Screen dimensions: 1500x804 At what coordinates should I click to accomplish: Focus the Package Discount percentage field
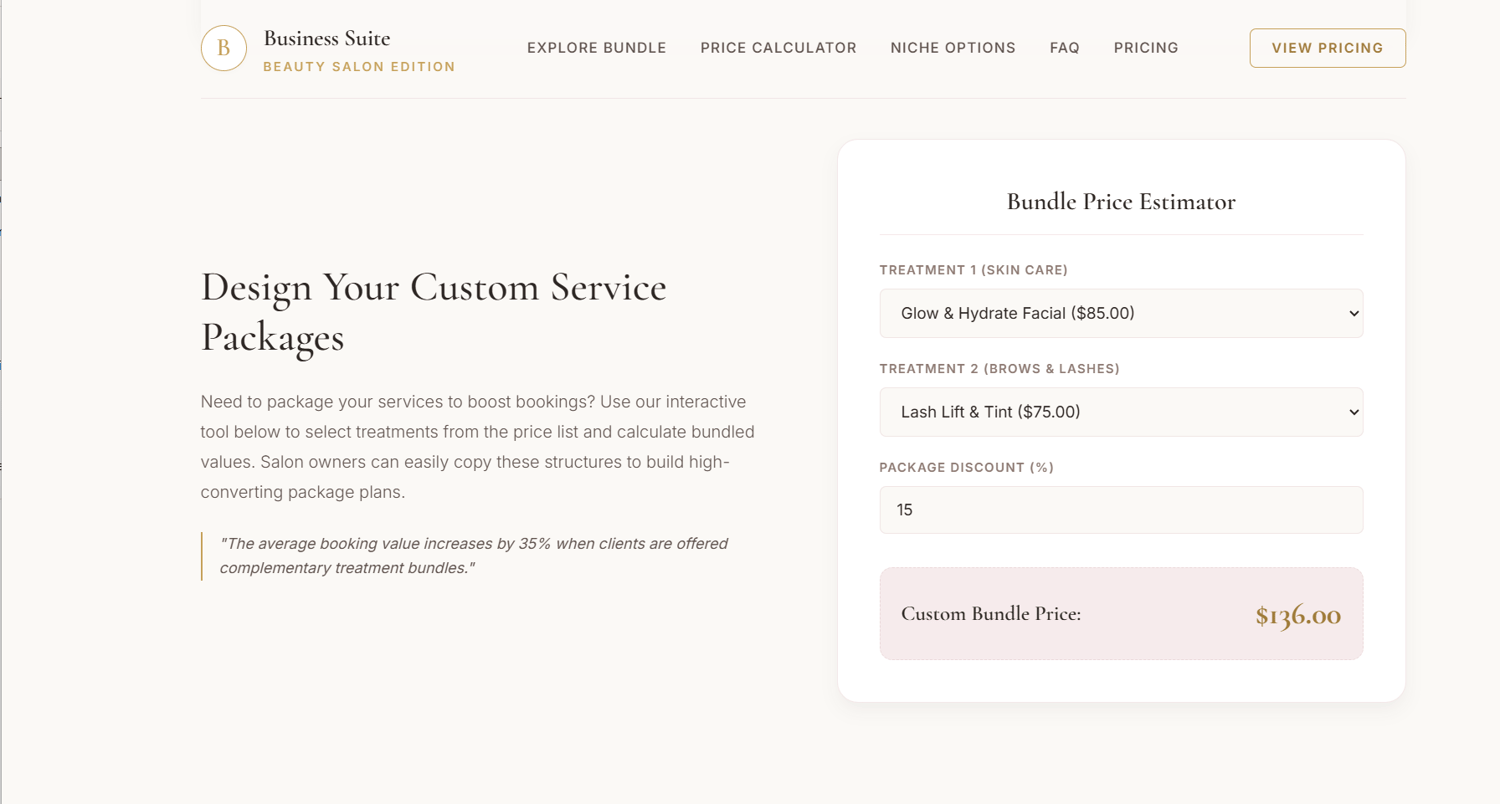pyautogui.click(x=1121, y=510)
